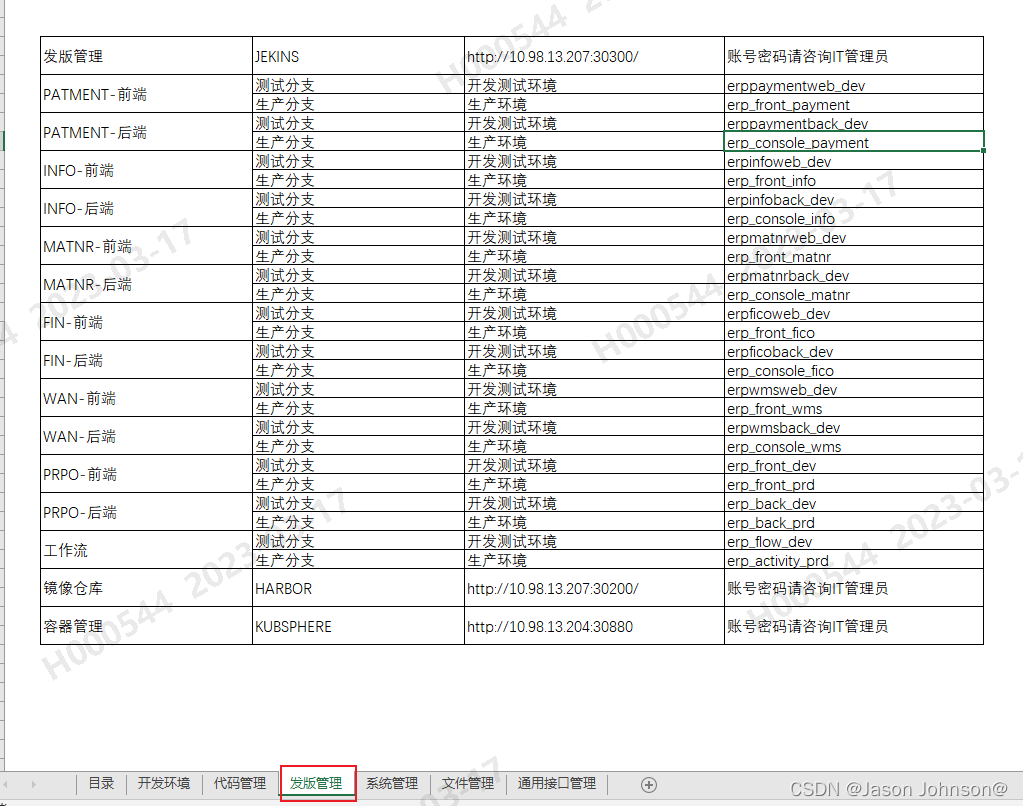Show the next sheet tabs with the right arrow
The width and height of the screenshot is (1023, 806).
[33, 784]
